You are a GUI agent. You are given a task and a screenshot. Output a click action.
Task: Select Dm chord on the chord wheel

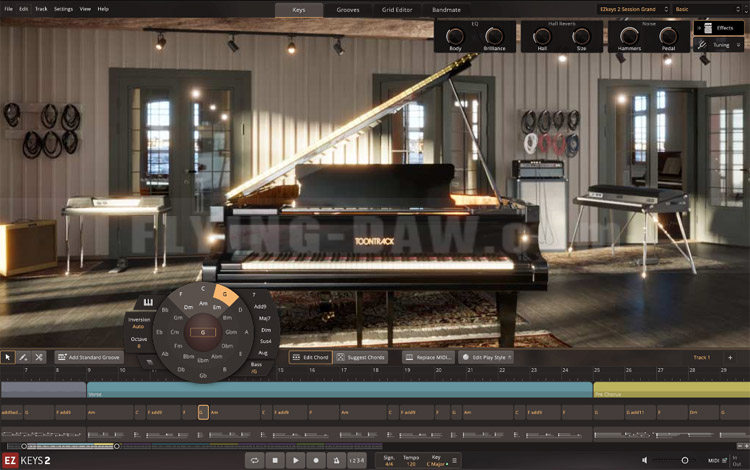[x=188, y=307]
